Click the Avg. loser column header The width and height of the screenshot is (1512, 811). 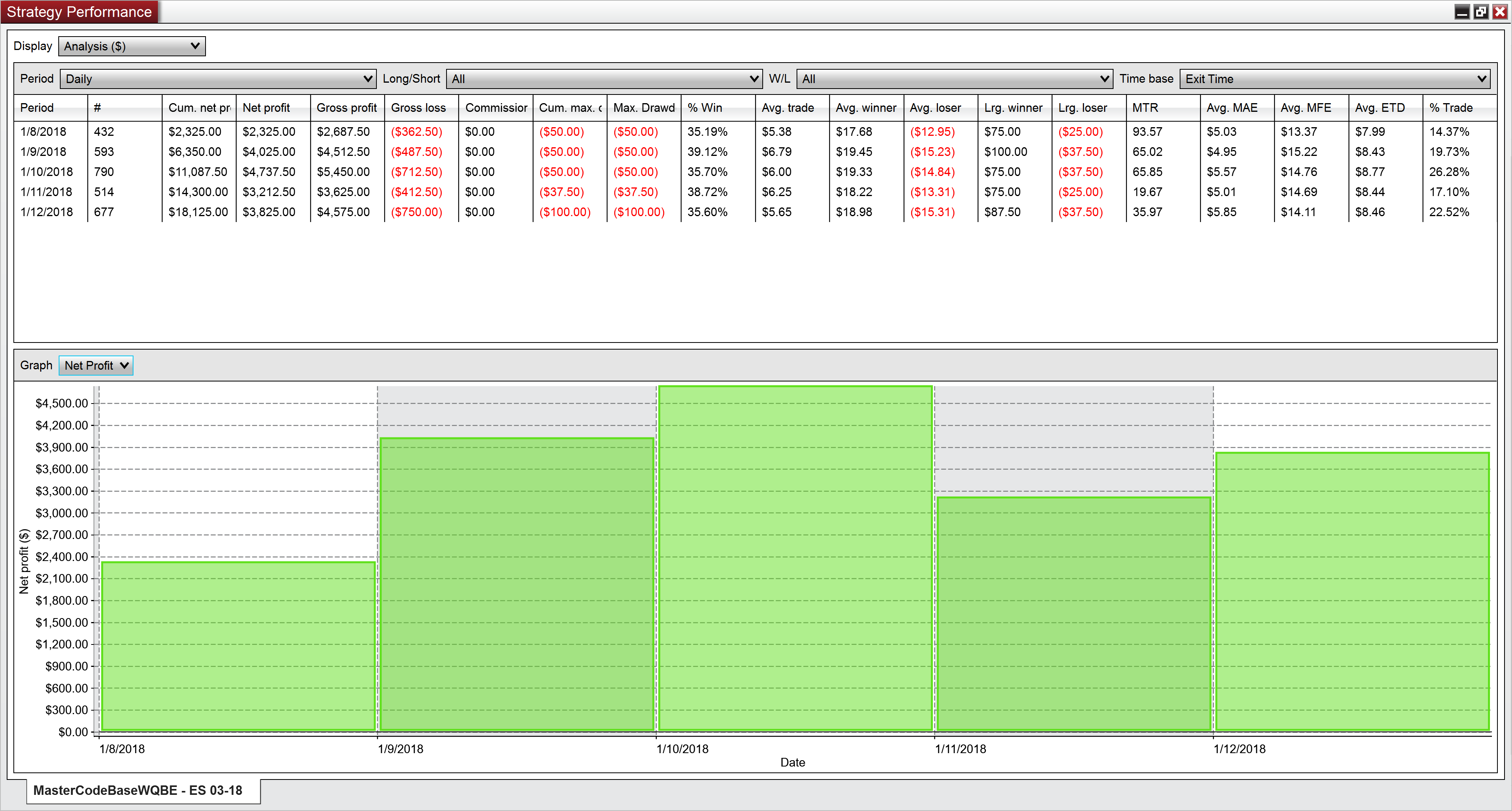point(941,108)
